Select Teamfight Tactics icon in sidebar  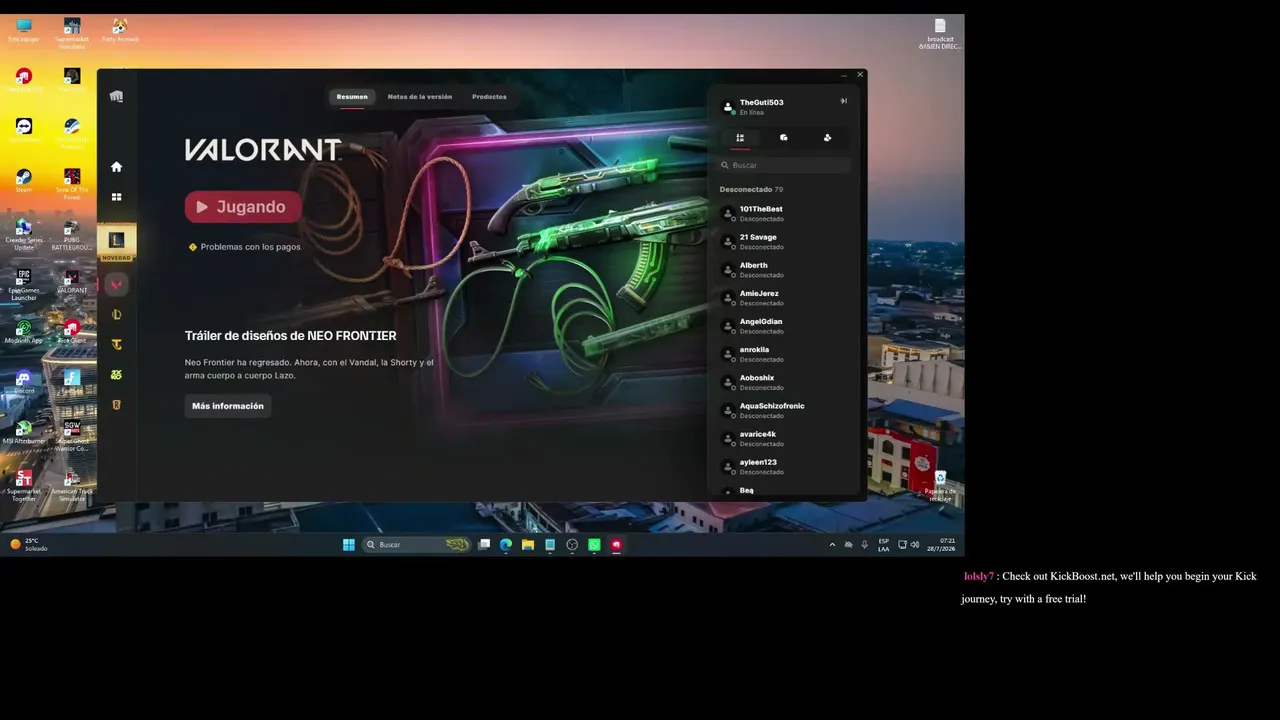click(116, 345)
